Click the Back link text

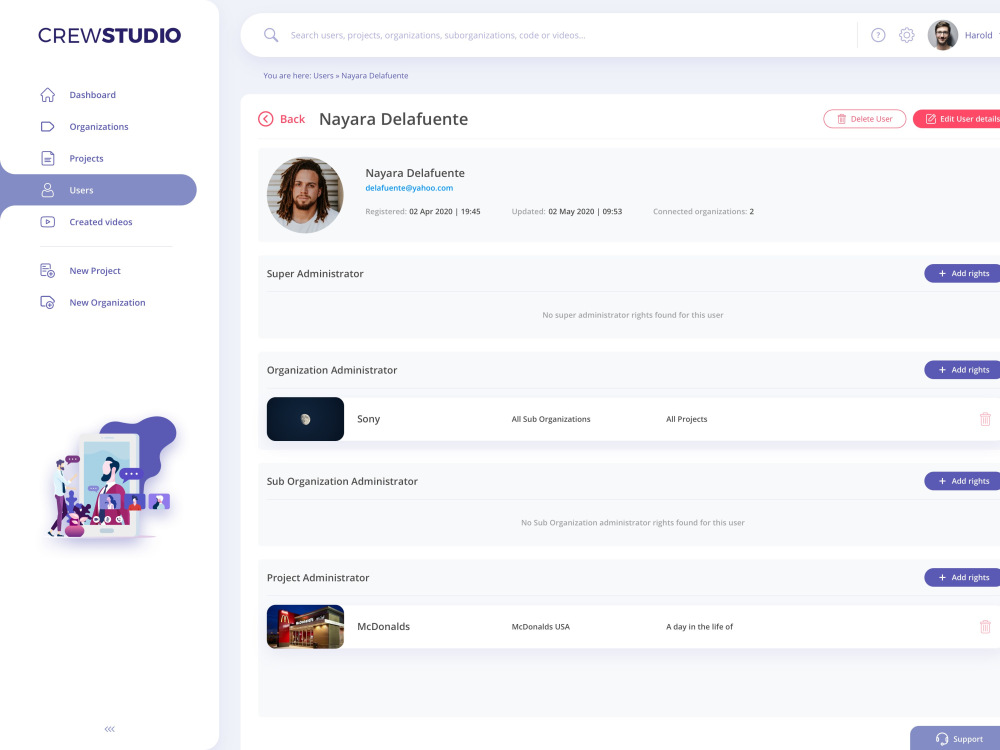pyautogui.click(x=293, y=119)
